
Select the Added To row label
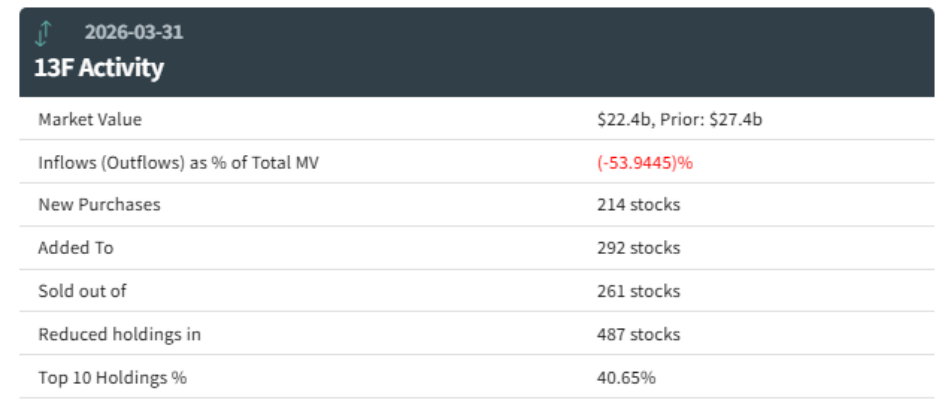pos(76,248)
